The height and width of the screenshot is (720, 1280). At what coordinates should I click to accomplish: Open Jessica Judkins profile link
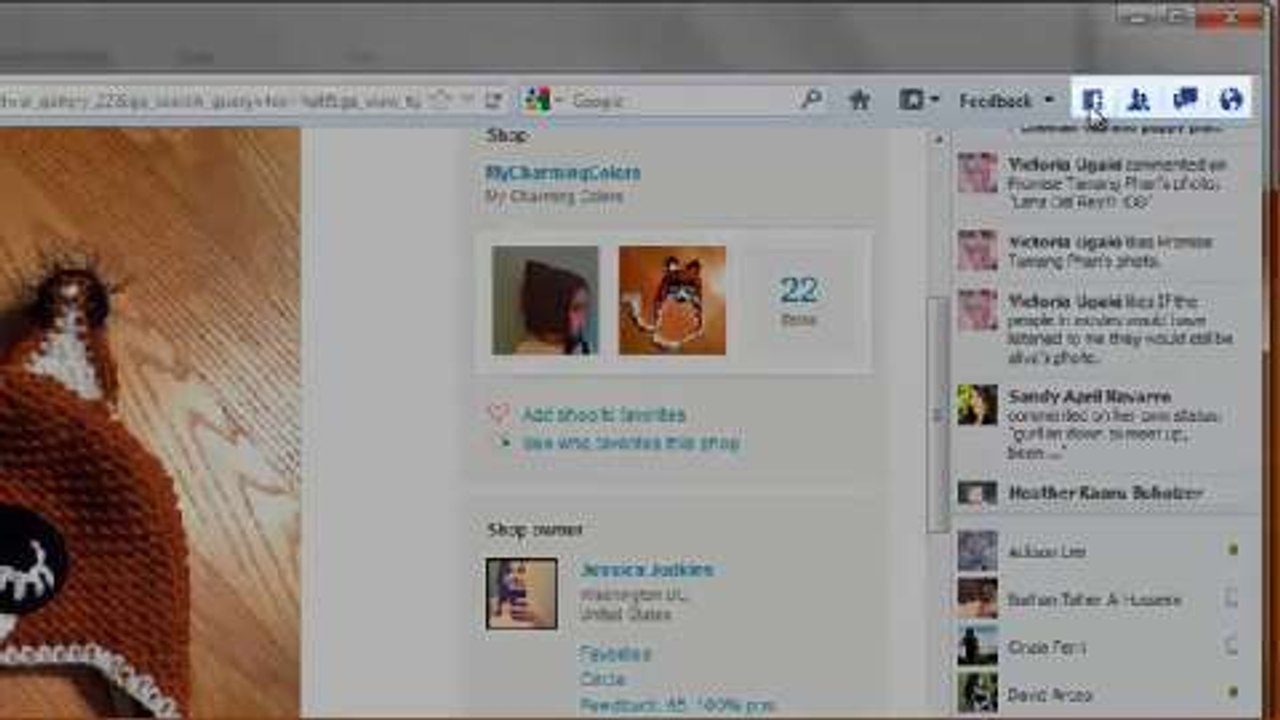tap(646, 570)
